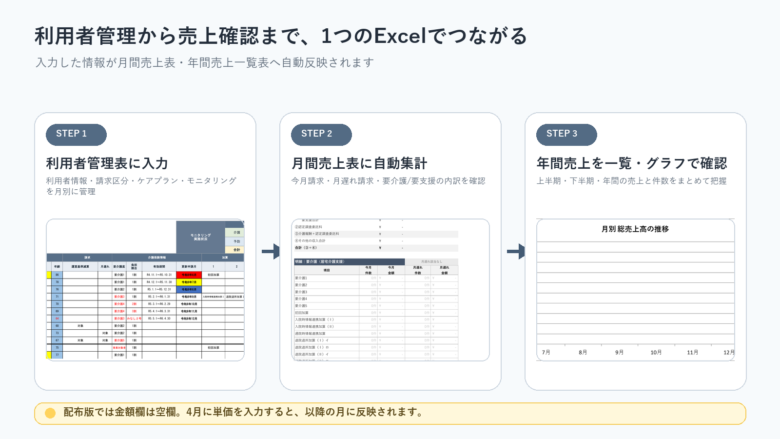Click the main title about 1つのExcel
Image resolution: width=780 pixels, height=439 pixels.
pyautogui.click(x=281, y=36)
